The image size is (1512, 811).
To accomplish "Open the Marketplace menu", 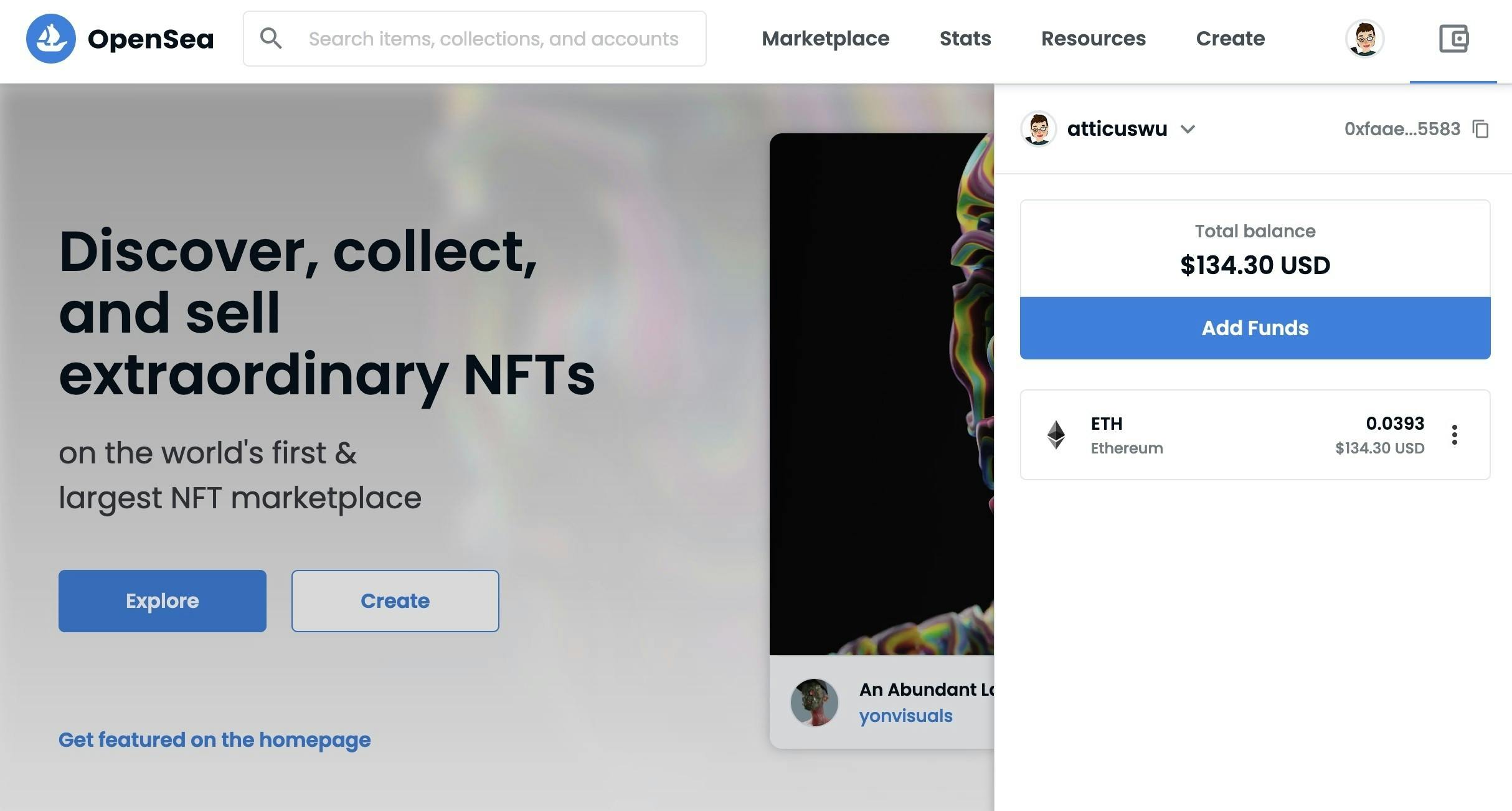I will pyautogui.click(x=825, y=39).
